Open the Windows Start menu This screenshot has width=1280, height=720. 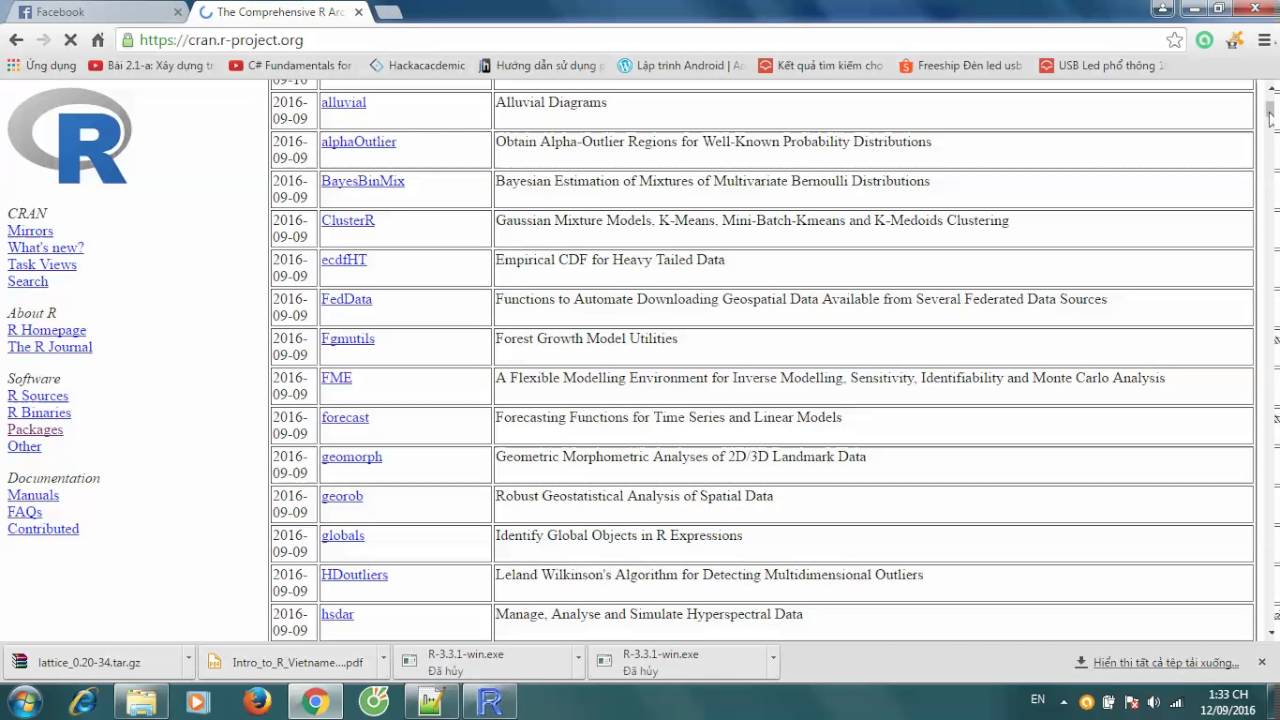[x=24, y=701]
